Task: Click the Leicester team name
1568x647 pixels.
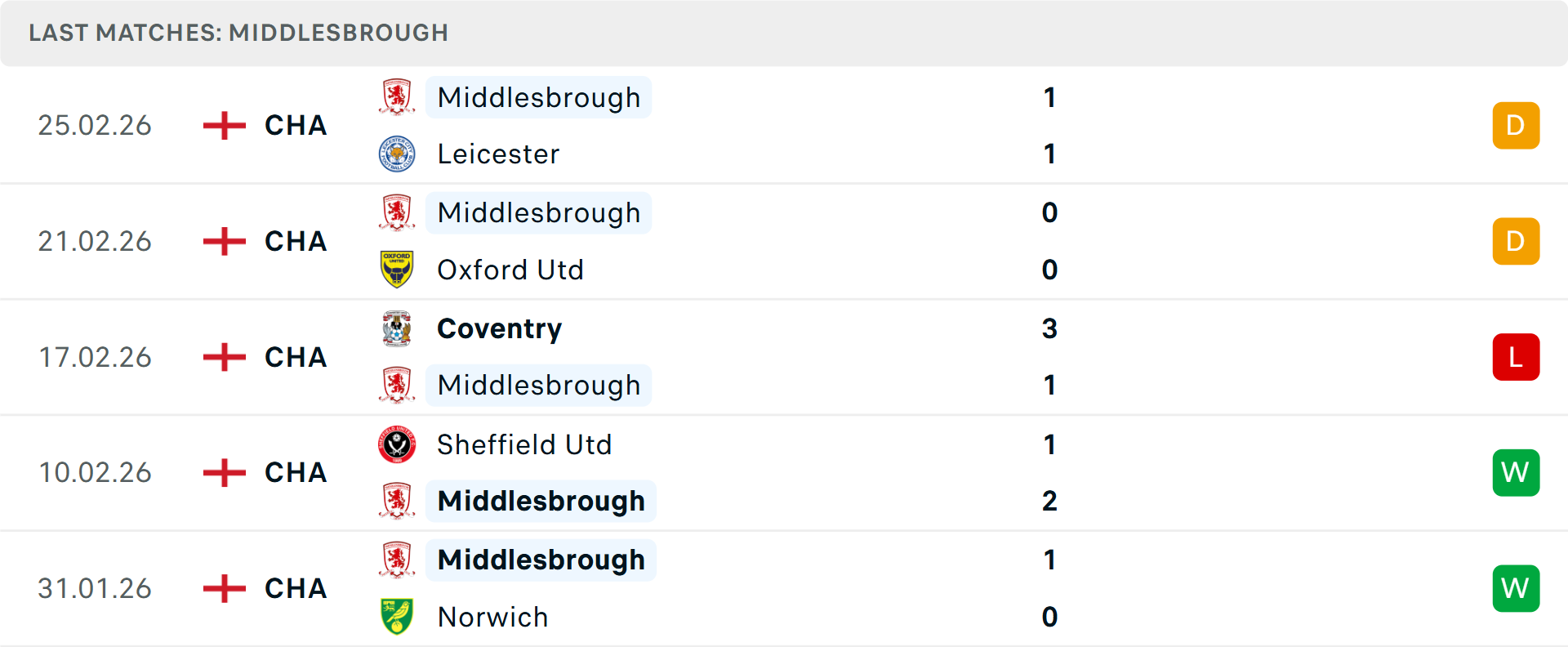Action: 498,154
